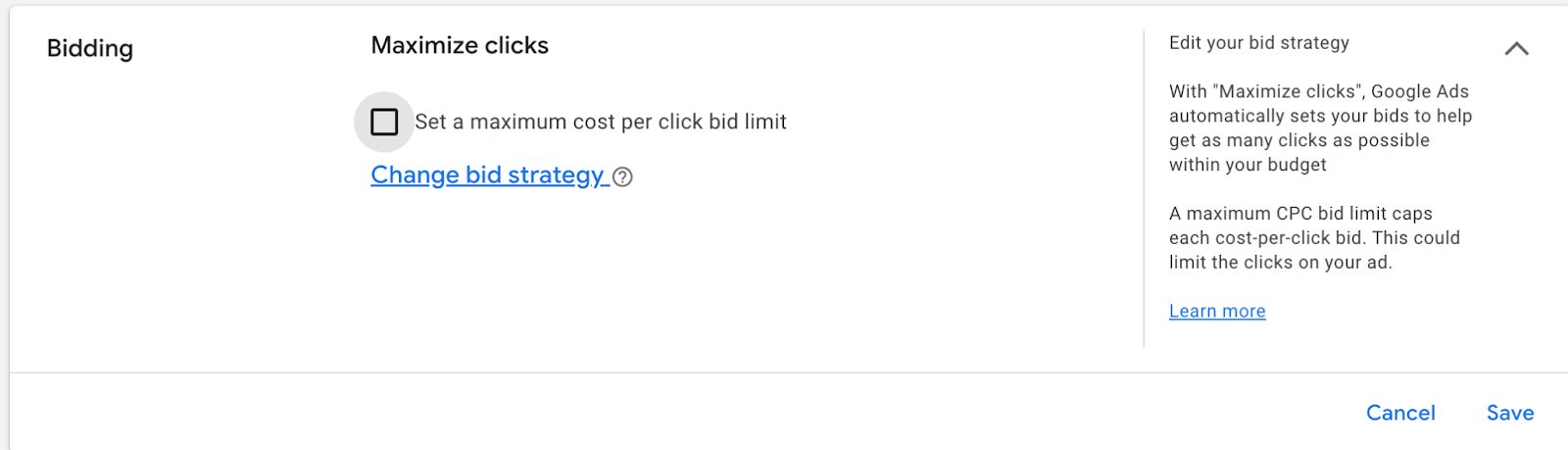Select the Bidding section title

click(90, 48)
